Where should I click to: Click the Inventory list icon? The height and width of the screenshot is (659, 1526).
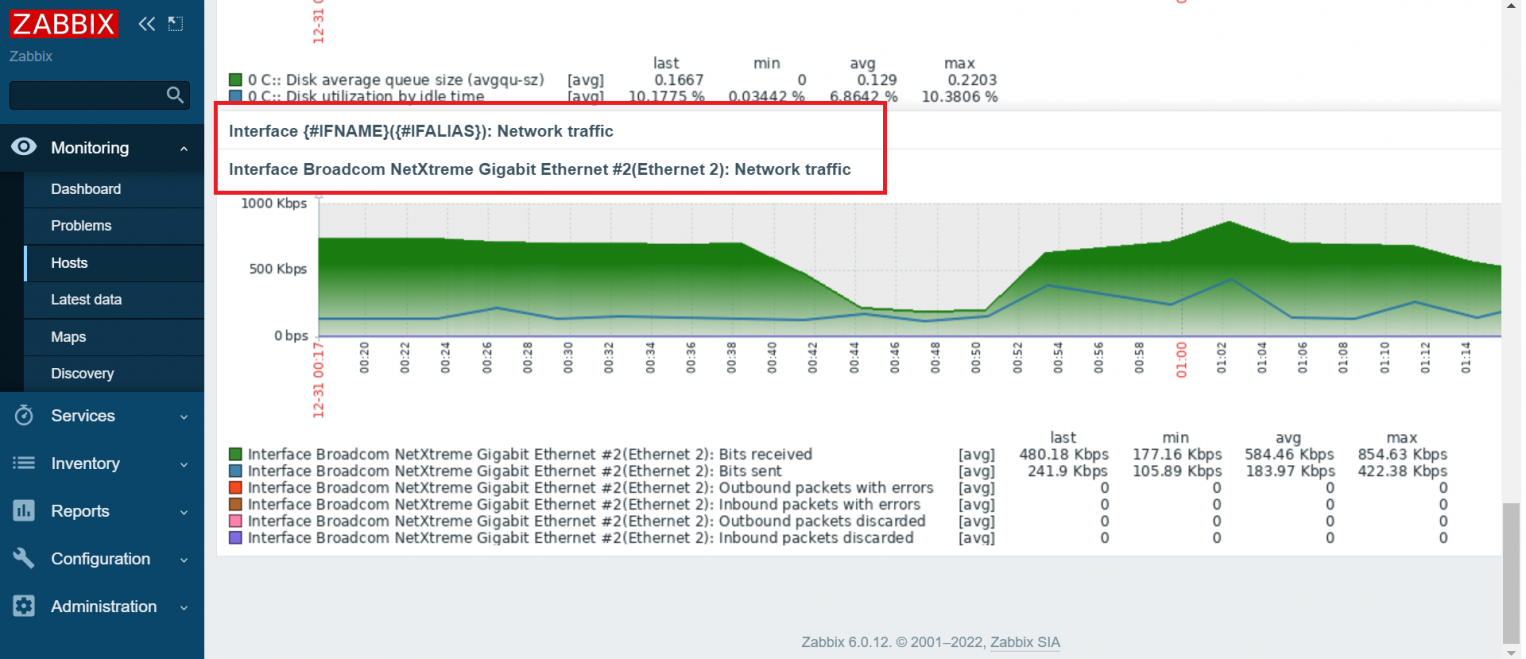[24, 463]
